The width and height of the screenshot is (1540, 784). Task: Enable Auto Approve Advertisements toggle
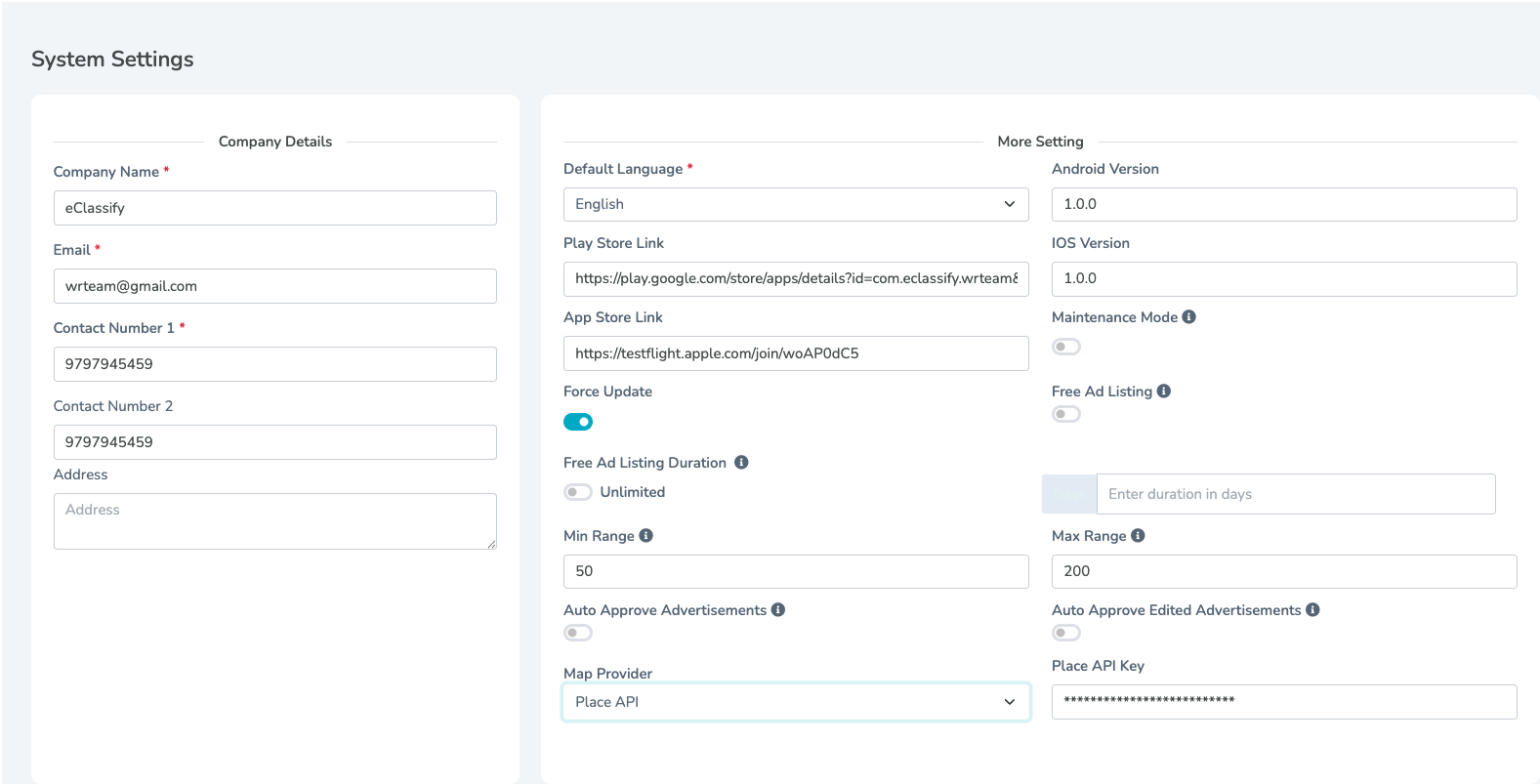click(x=578, y=633)
